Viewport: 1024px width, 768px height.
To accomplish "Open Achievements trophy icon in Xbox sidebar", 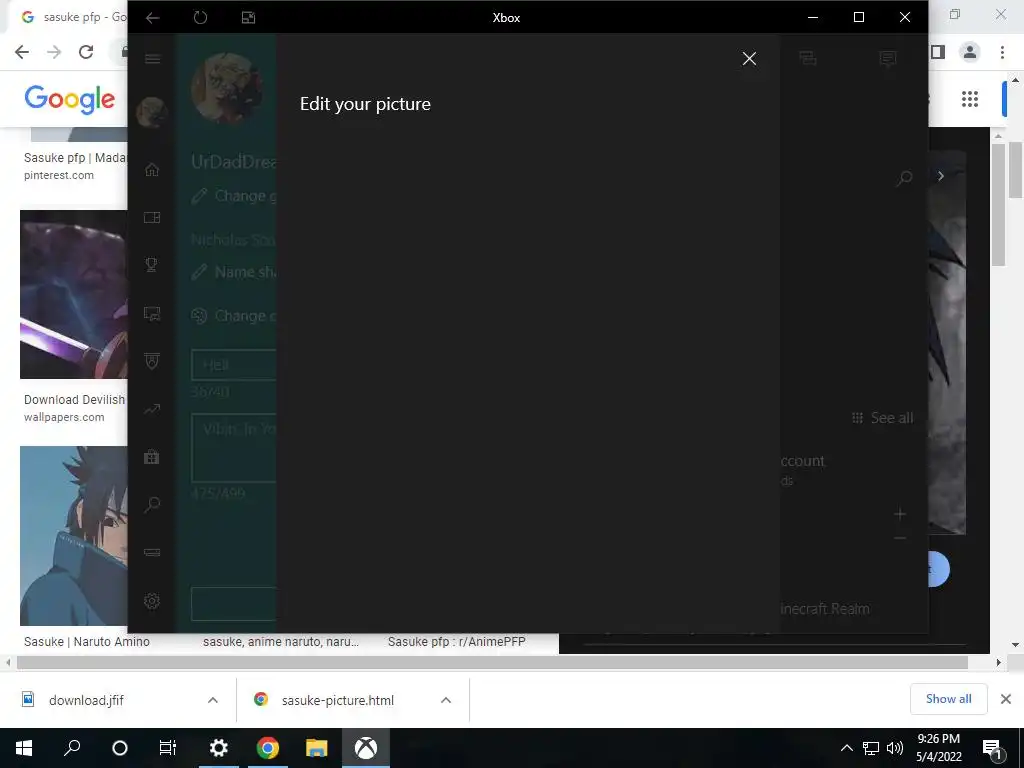I will pyautogui.click(x=152, y=265).
